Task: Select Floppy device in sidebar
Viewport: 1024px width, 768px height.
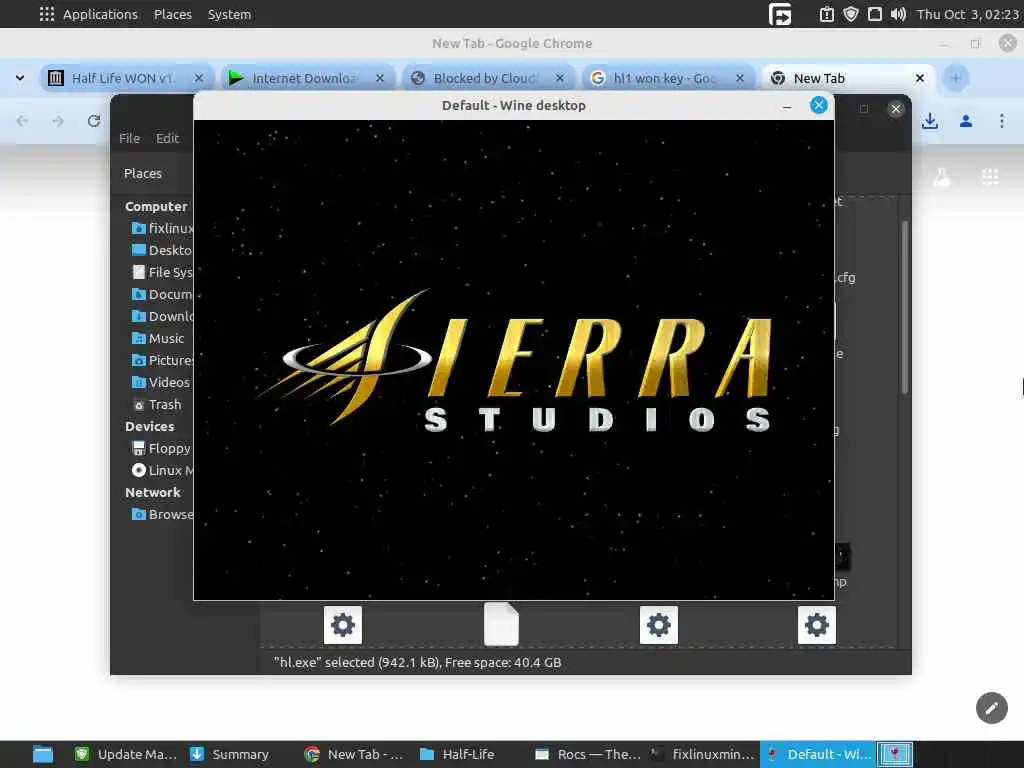Action: [161, 449]
